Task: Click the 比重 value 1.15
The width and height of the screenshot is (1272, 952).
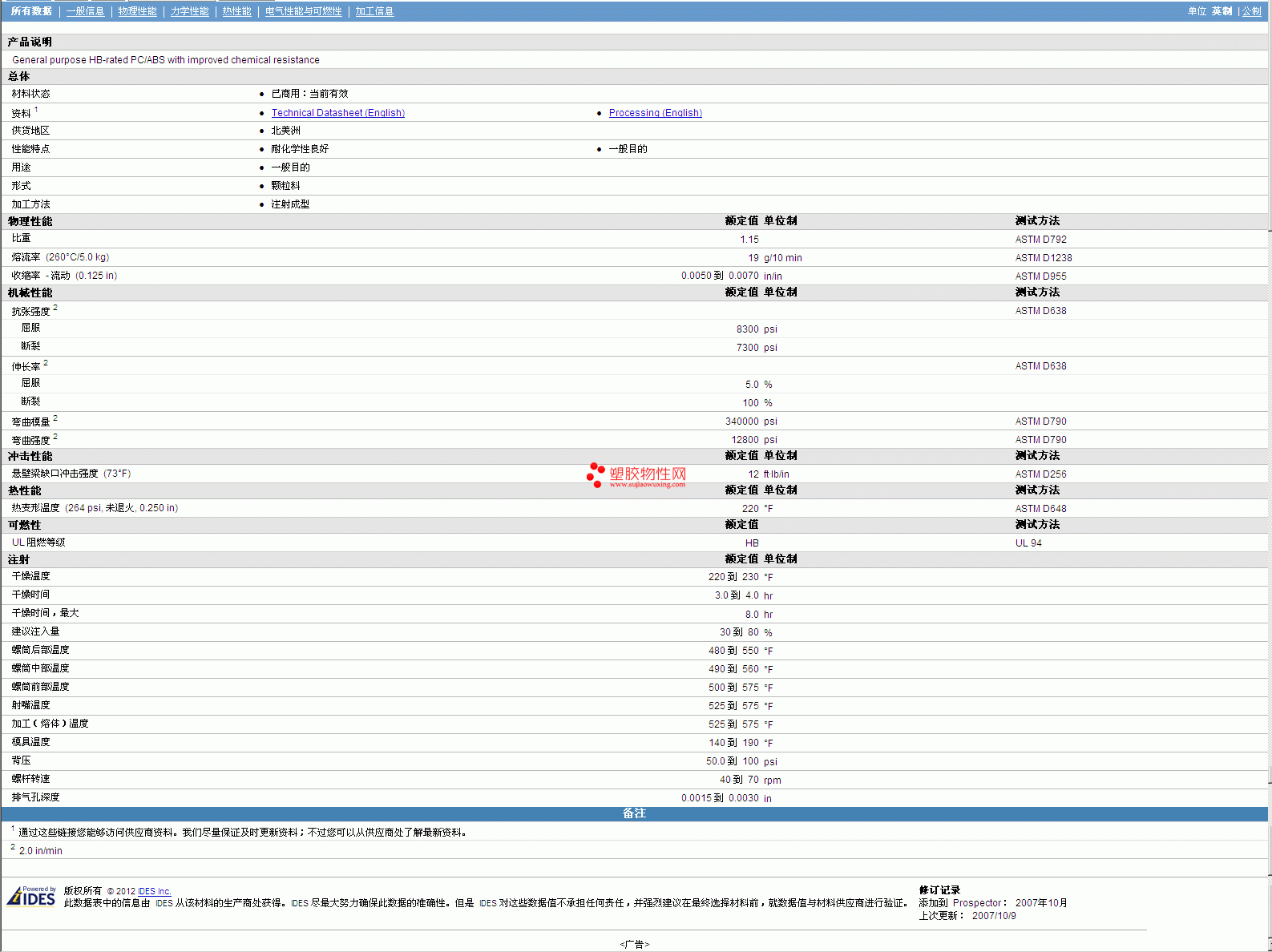Action: coord(749,240)
